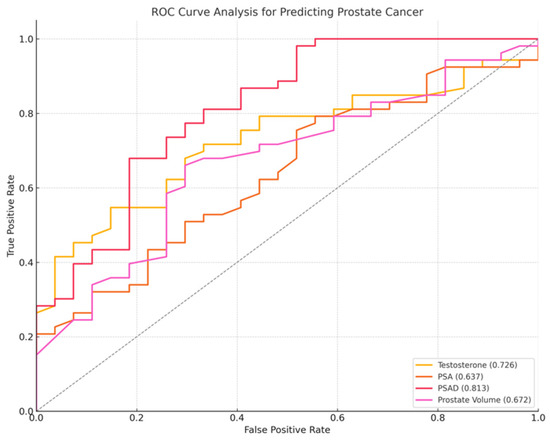Click the False Positive Rate axis label
Image resolution: width=550 pixels, height=441 pixels.
tap(287, 430)
